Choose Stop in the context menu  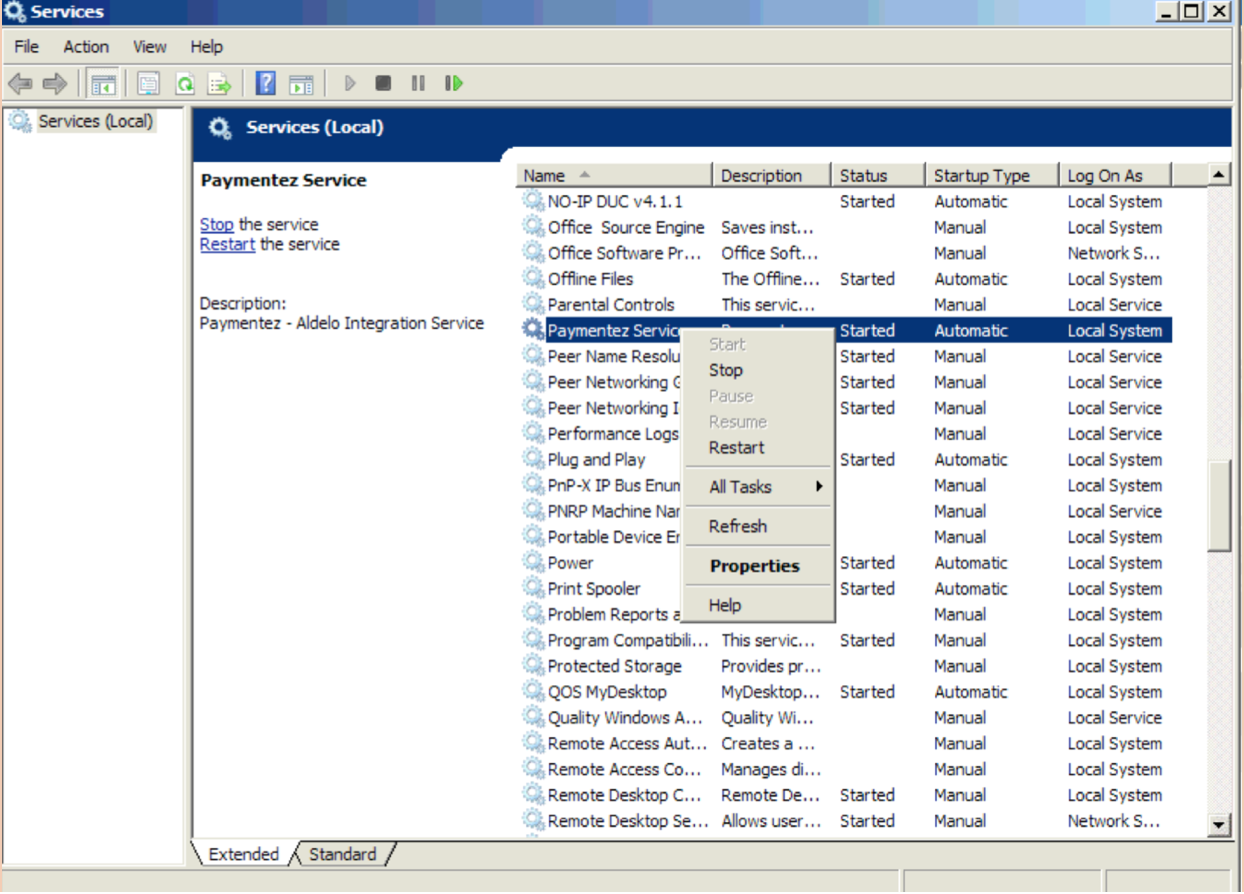click(757, 370)
